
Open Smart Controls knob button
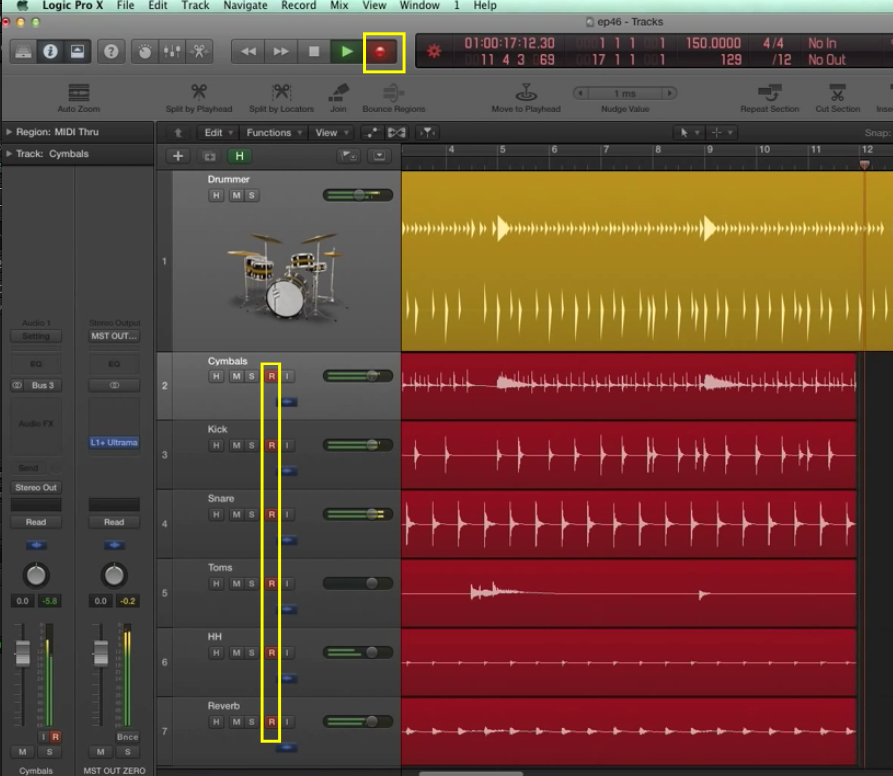coord(145,52)
